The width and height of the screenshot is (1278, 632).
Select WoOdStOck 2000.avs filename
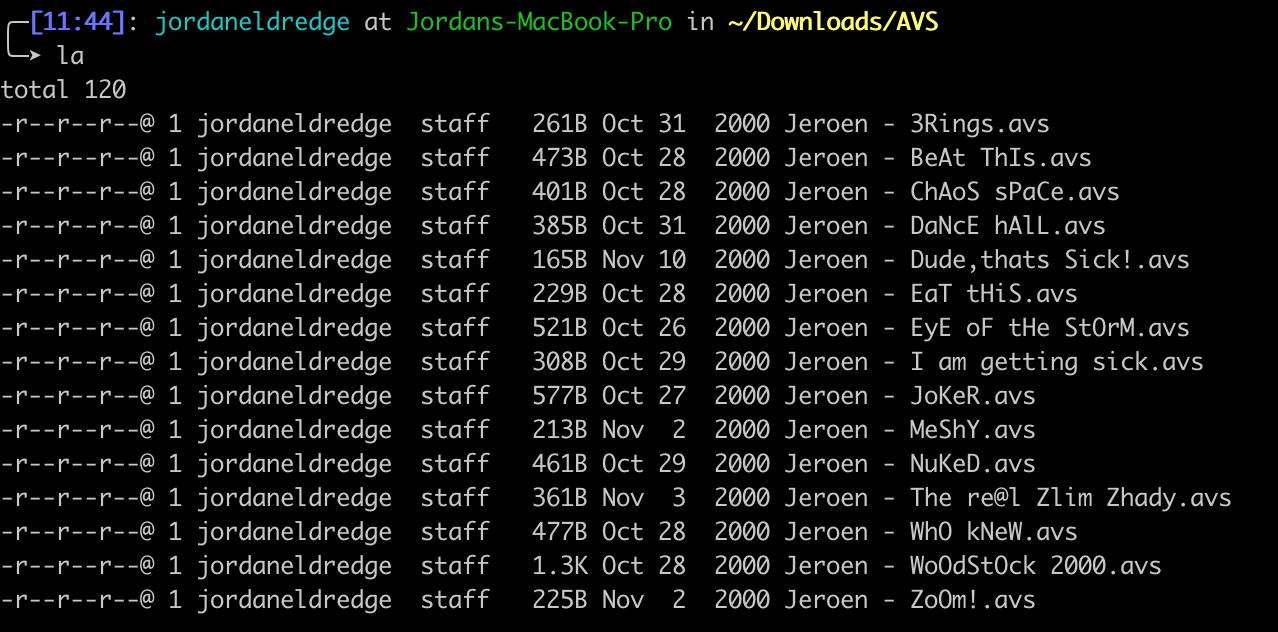click(1036, 566)
